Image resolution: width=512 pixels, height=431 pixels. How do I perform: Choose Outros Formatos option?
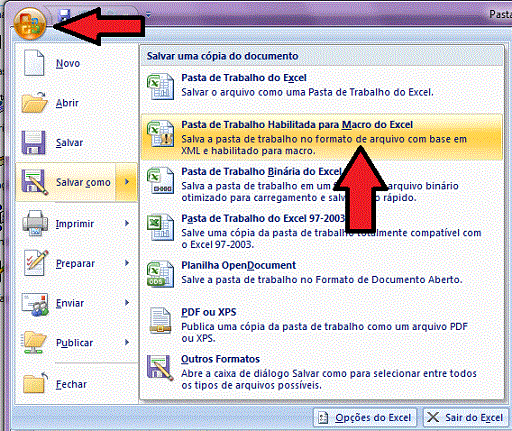[322, 372]
